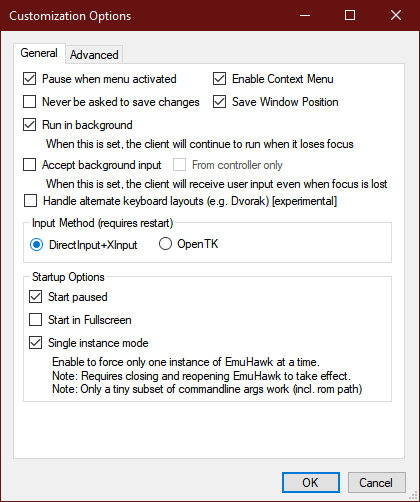Close the Customization Options window

click(396, 15)
